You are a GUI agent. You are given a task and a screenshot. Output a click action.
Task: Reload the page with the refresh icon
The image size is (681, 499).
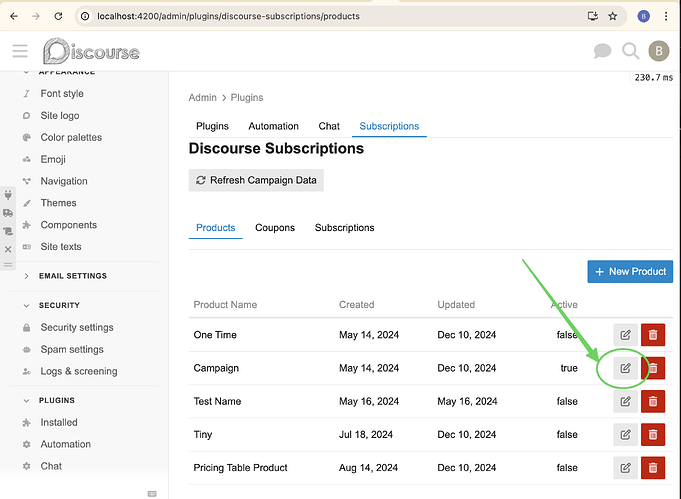click(58, 16)
